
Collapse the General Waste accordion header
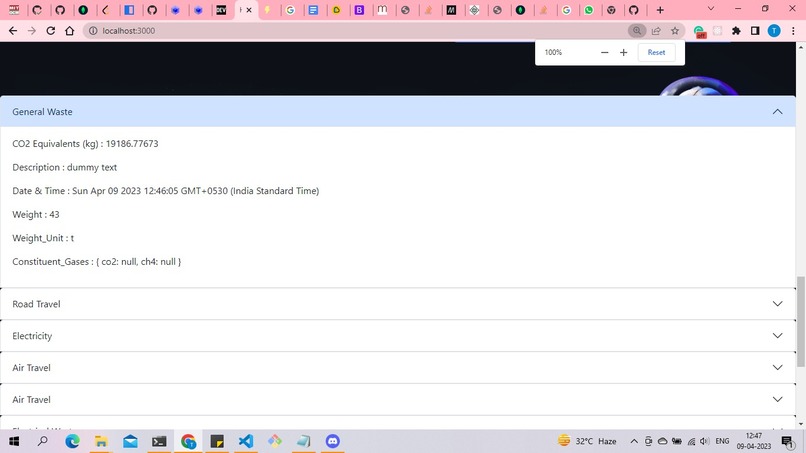click(x=398, y=112)
